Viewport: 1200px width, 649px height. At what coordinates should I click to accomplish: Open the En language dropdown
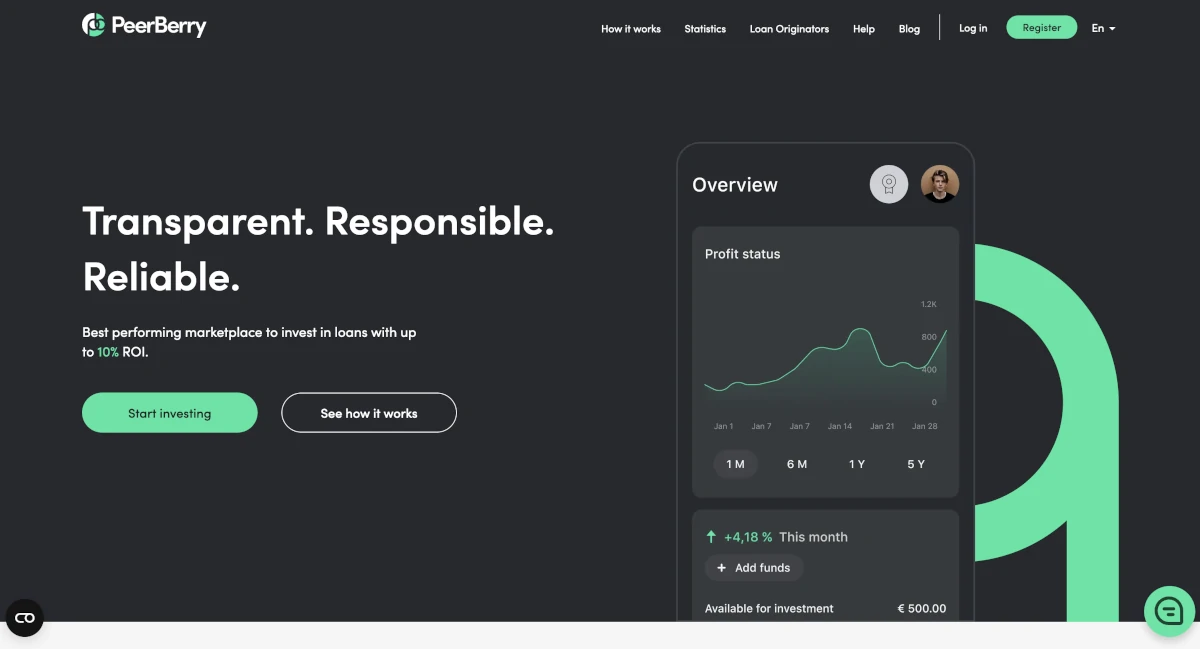(1103, 28)
